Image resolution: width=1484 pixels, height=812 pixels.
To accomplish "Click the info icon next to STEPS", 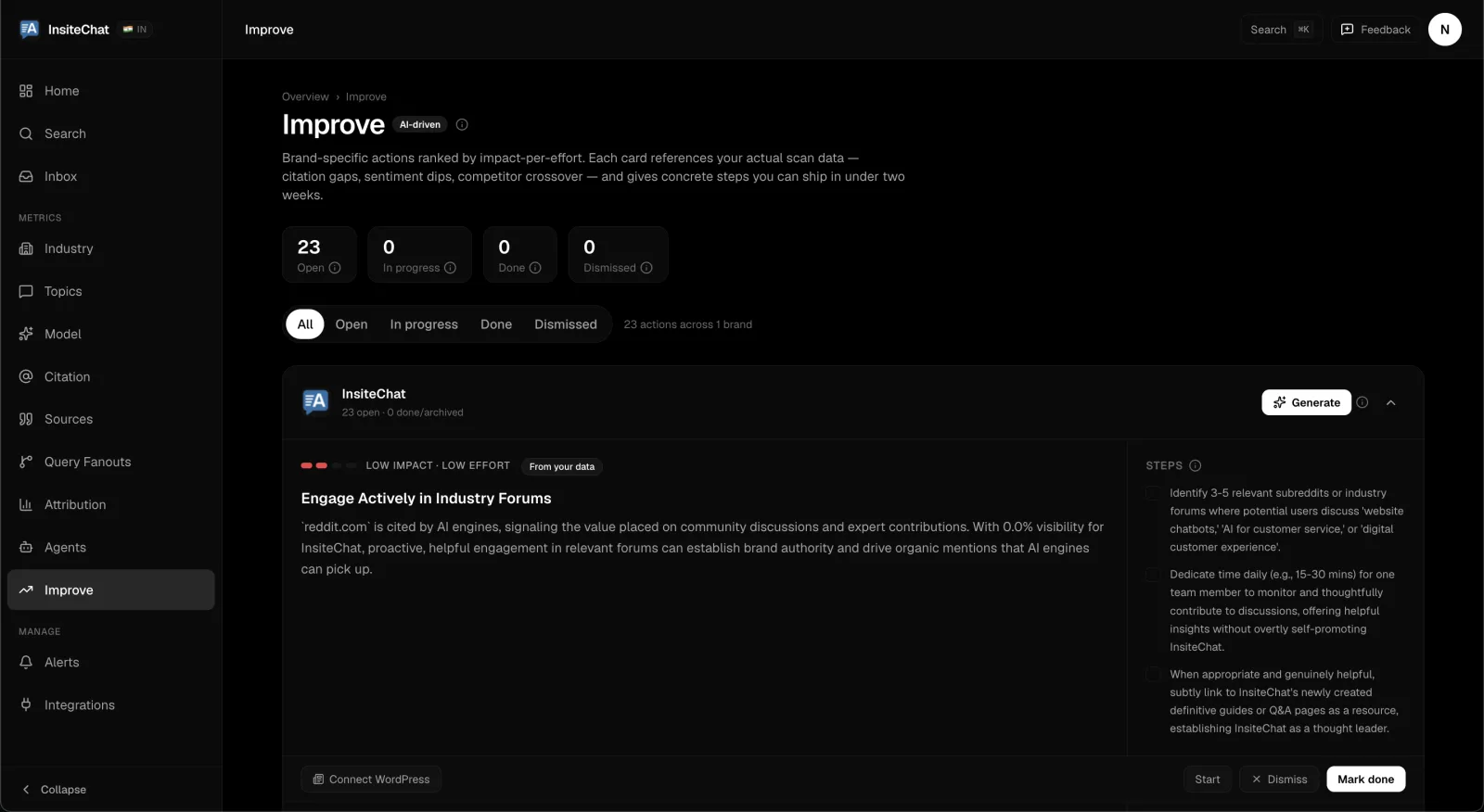I will point(1196,465).
